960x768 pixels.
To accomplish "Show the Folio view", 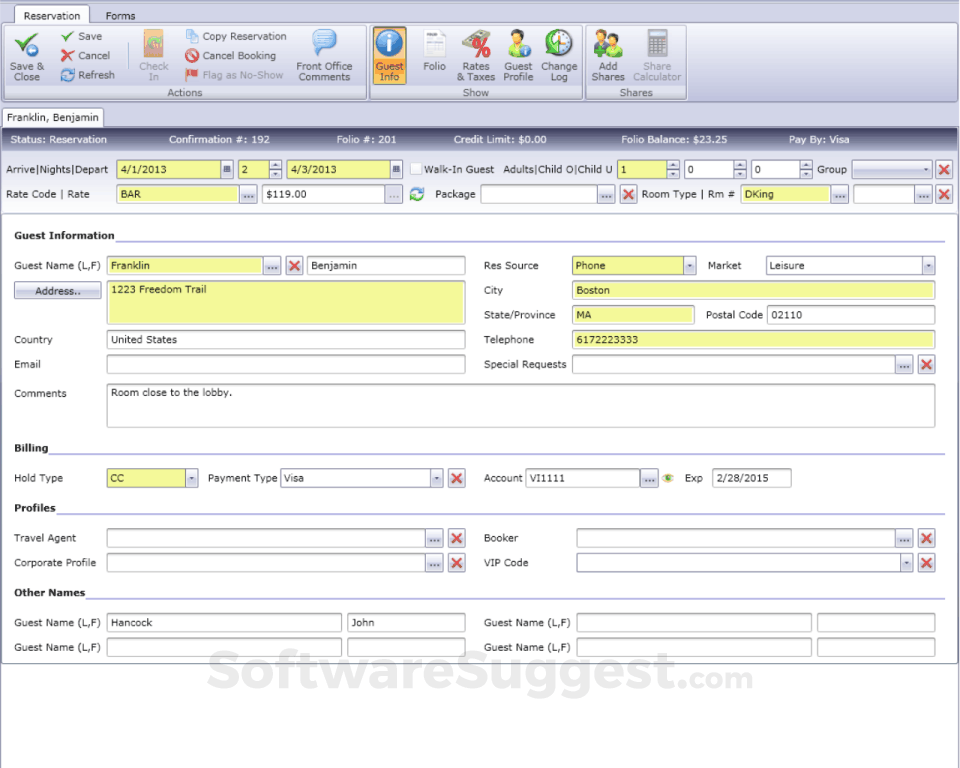I will [x=434, y=52].
